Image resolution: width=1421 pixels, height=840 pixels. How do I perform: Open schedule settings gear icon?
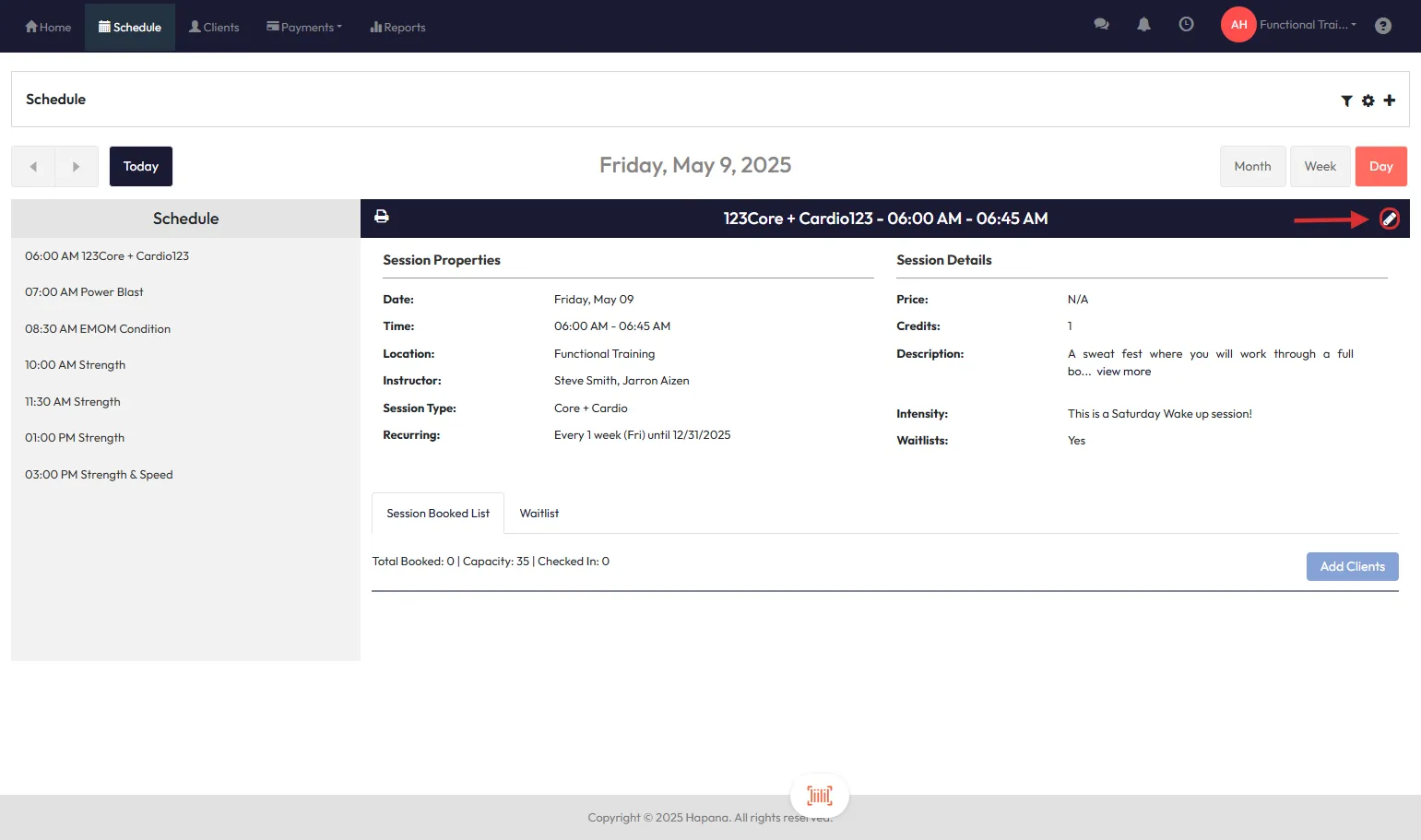point(1368,101)
